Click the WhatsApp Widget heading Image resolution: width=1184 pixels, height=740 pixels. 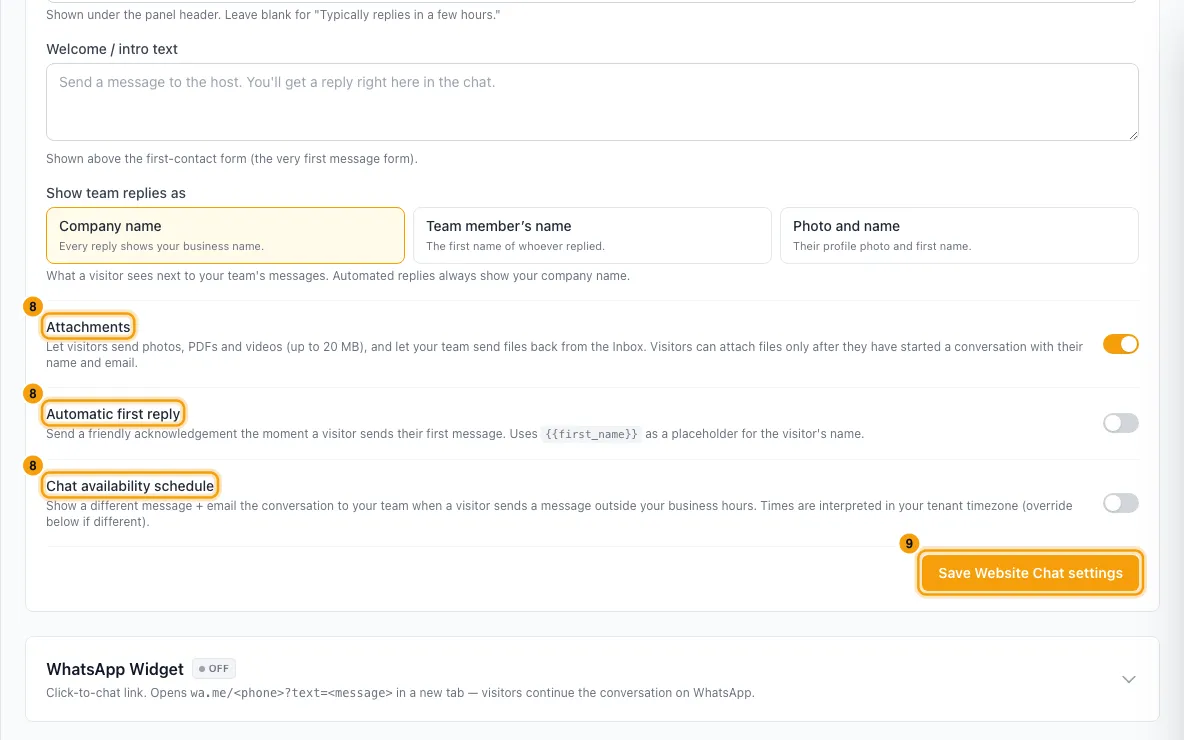(115, 669)
